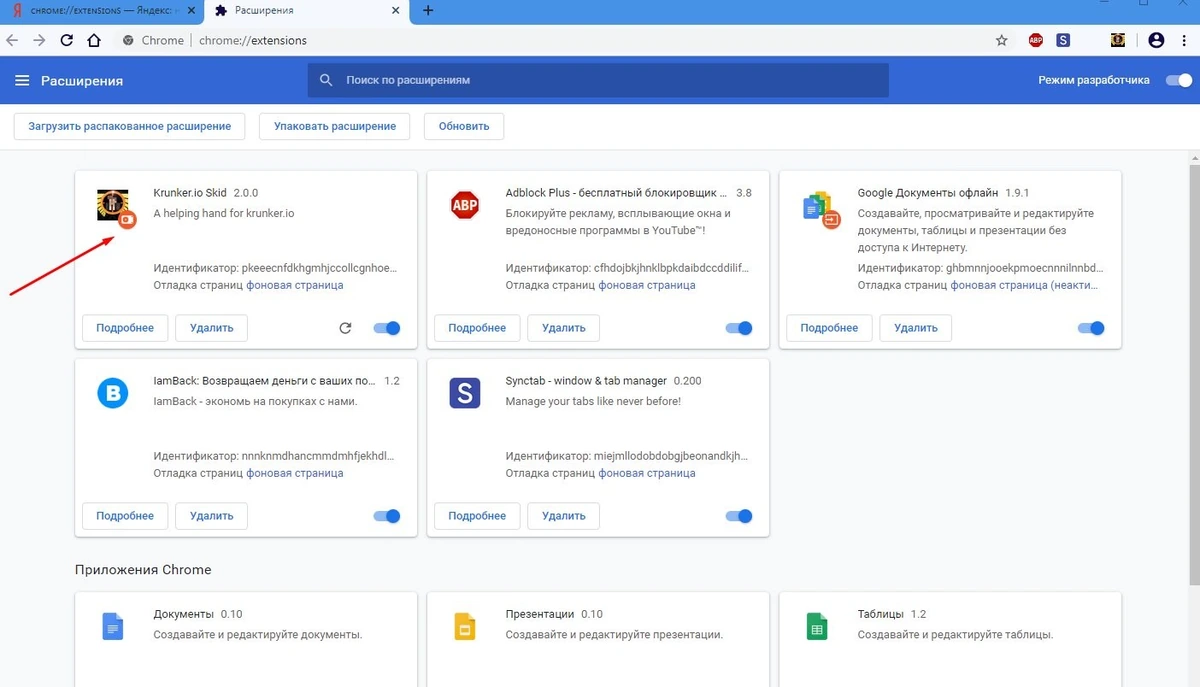Open a new tab with plus button
Viewport: 1200px width, 687px height.
tap(428, 11)
